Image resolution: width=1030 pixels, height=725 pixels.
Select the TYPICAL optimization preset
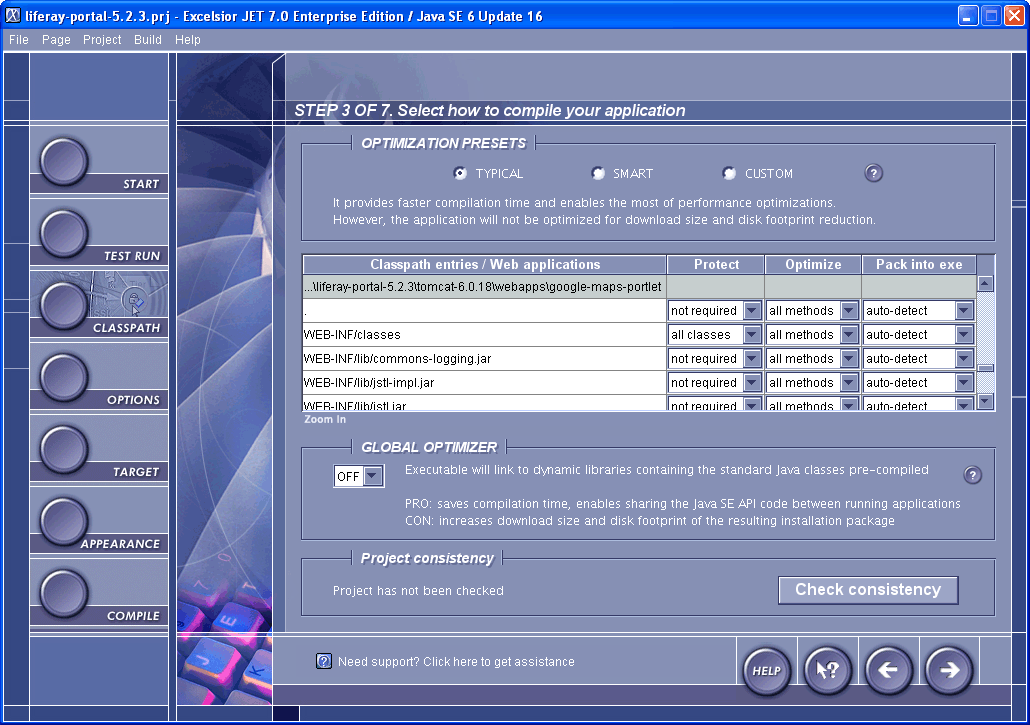coord(460,173)
